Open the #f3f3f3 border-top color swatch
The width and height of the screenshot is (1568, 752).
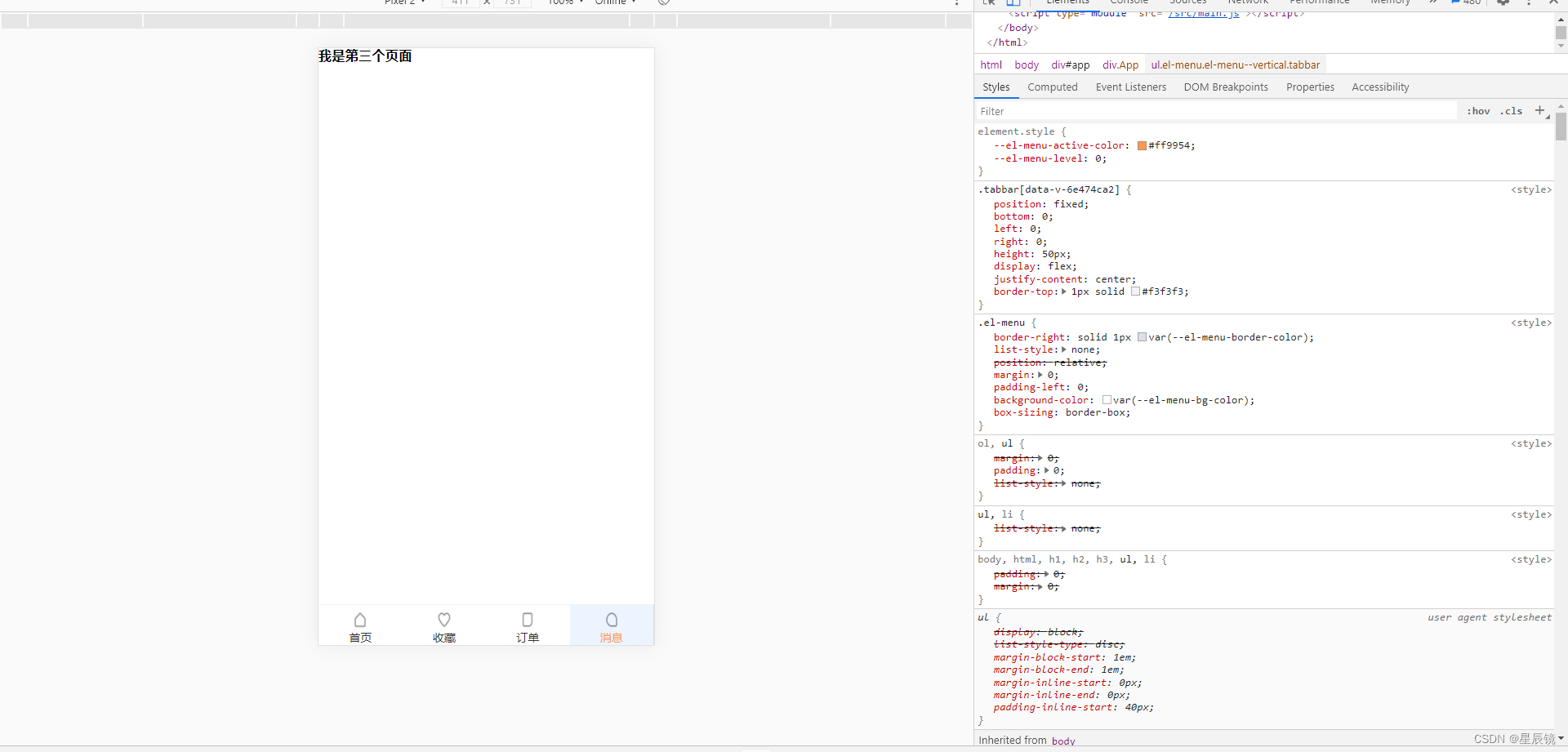click(1135, 291)
